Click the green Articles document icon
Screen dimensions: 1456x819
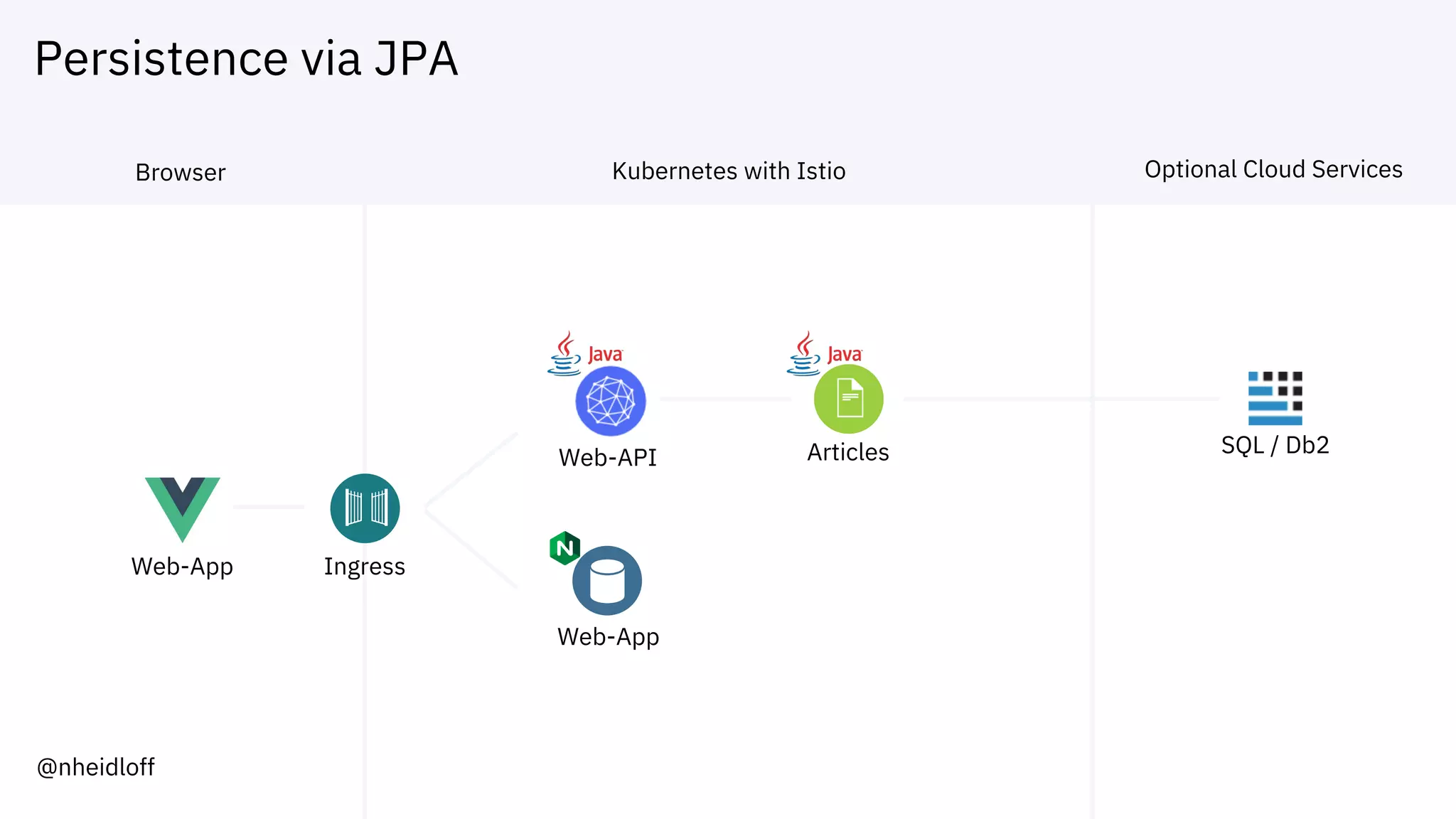(x=849, y=399)
